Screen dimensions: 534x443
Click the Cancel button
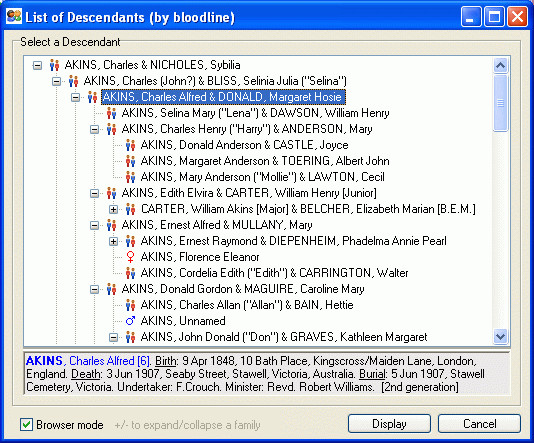(479, 424)
